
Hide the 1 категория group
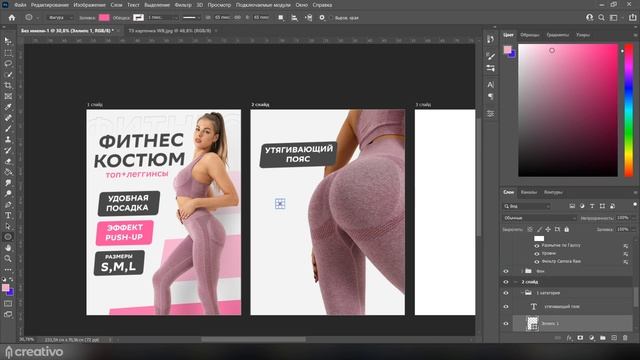(506, 293)
